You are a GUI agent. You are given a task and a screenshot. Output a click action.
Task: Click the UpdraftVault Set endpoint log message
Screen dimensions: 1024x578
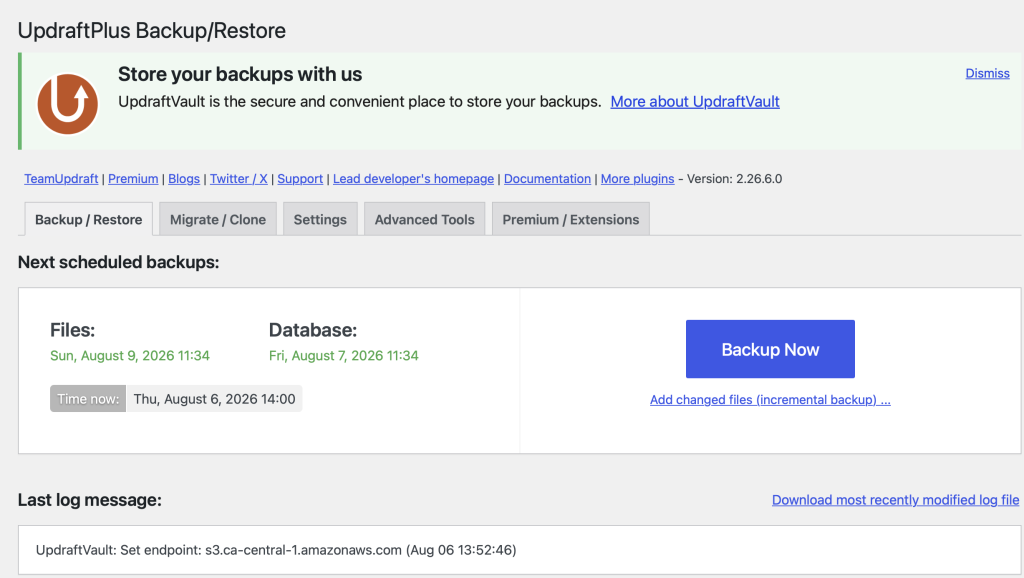click(276, 550)
